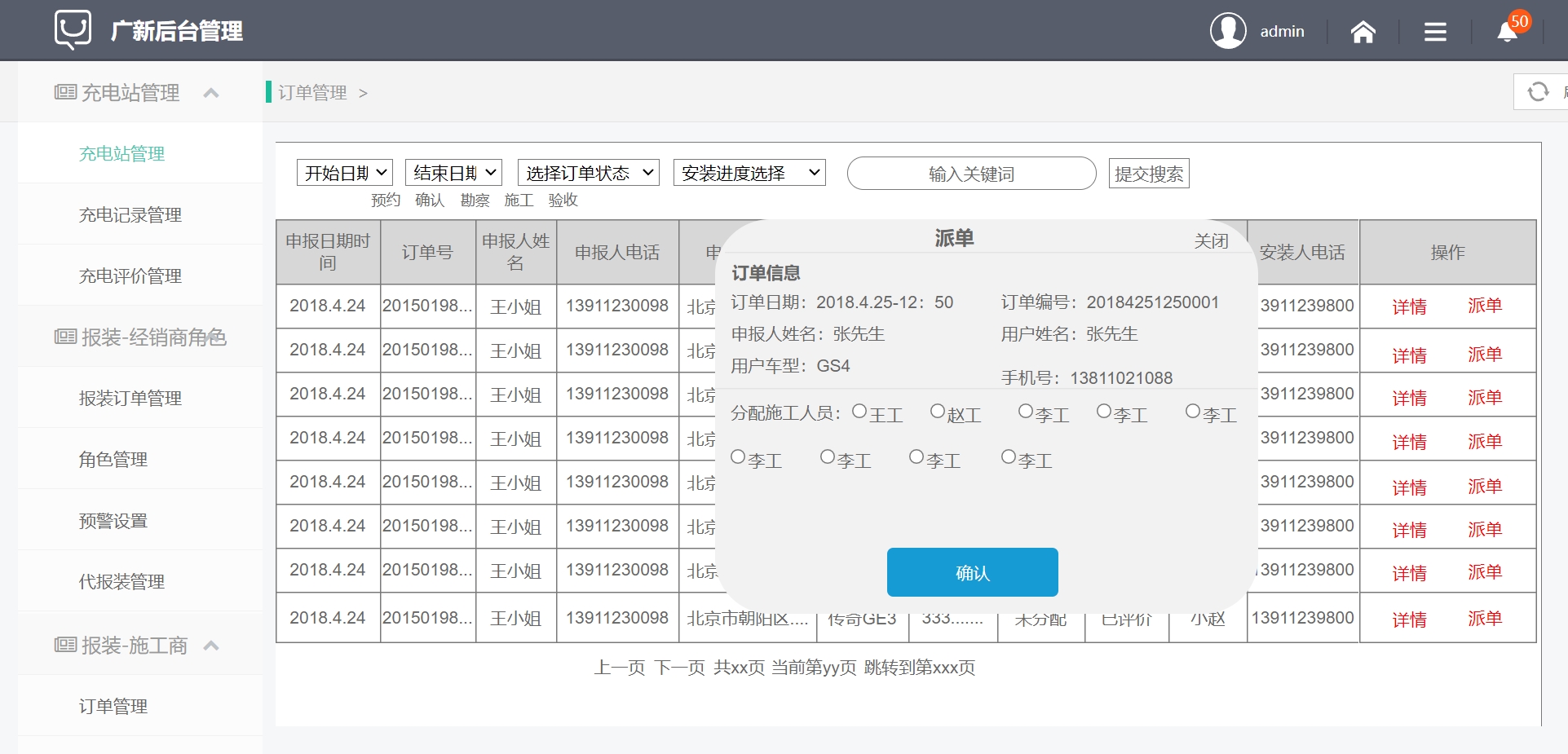This screenshot has height=754, width=1568.
Task: Click 详情 in the first table row
Action: tap(1409, 306)
